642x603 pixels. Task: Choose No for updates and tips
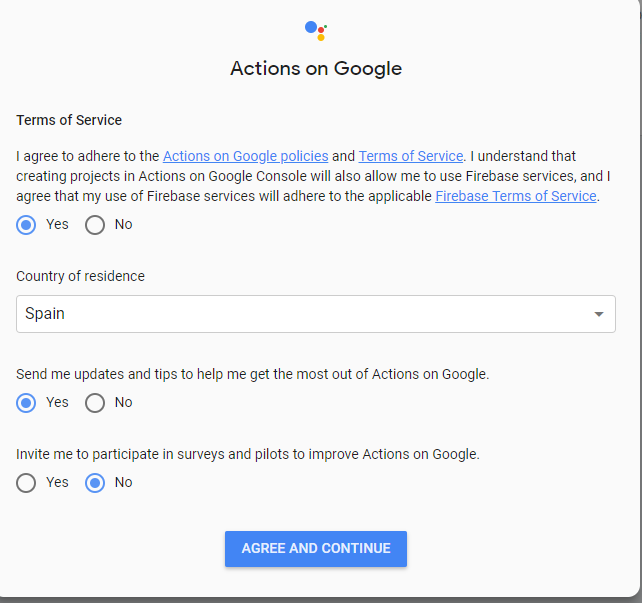tap(95, 403)
